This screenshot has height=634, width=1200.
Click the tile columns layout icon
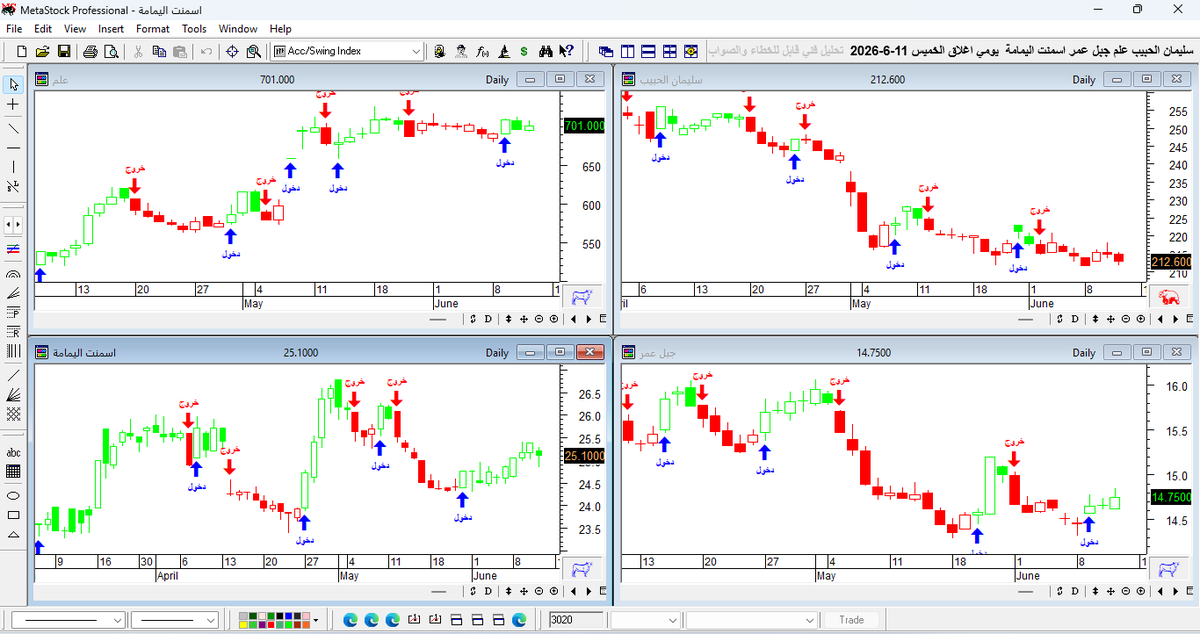tap(628, 51)
